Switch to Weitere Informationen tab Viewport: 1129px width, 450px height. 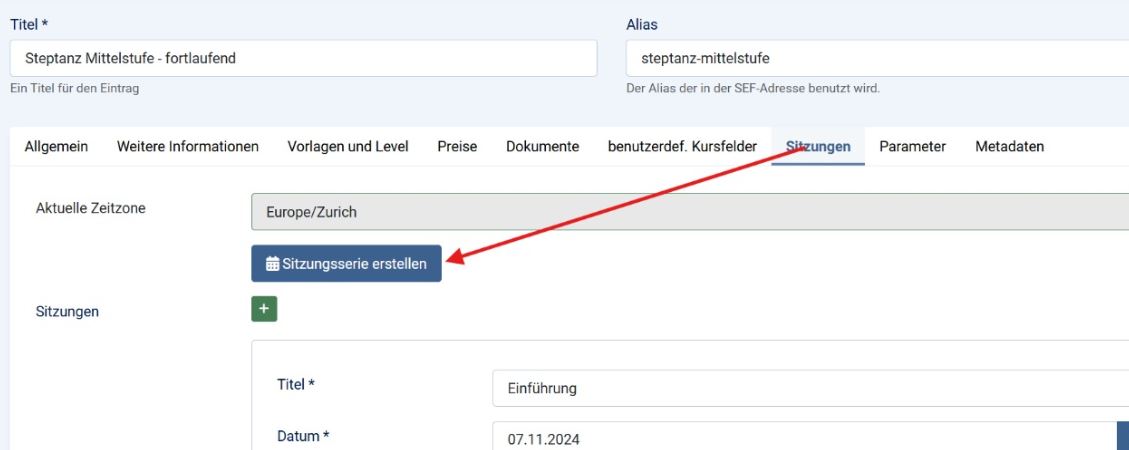click(x=188, y=146)
